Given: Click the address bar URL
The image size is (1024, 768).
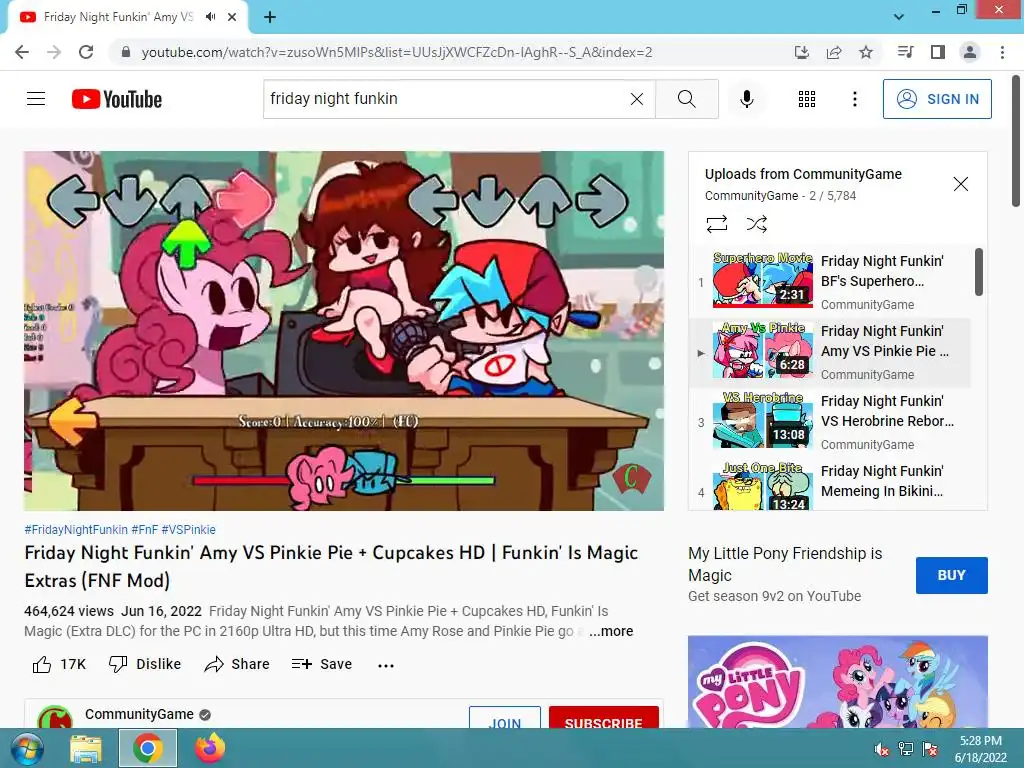Looking at the screenshot, I should tap(396, 52).
